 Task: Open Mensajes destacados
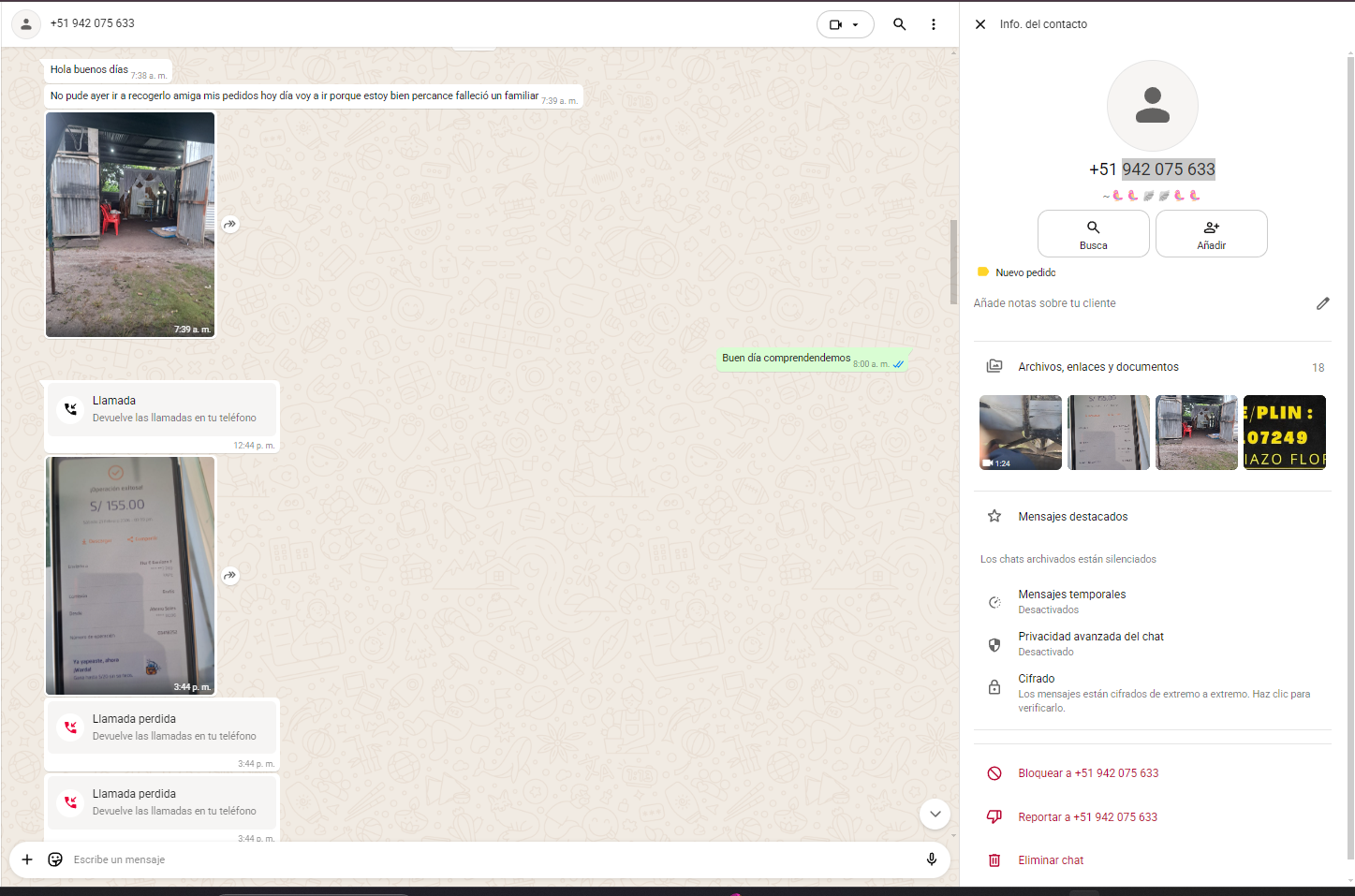click(1072, 517)
